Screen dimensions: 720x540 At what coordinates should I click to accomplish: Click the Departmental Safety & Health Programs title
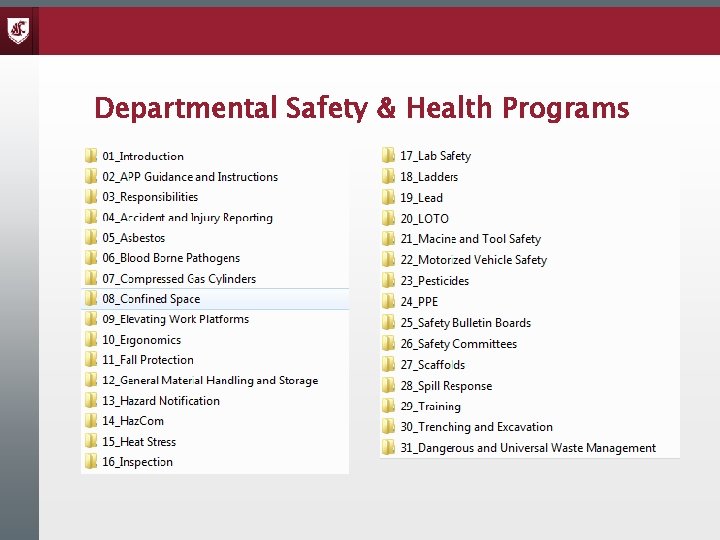pyautogui.click(x=361, y=108)
